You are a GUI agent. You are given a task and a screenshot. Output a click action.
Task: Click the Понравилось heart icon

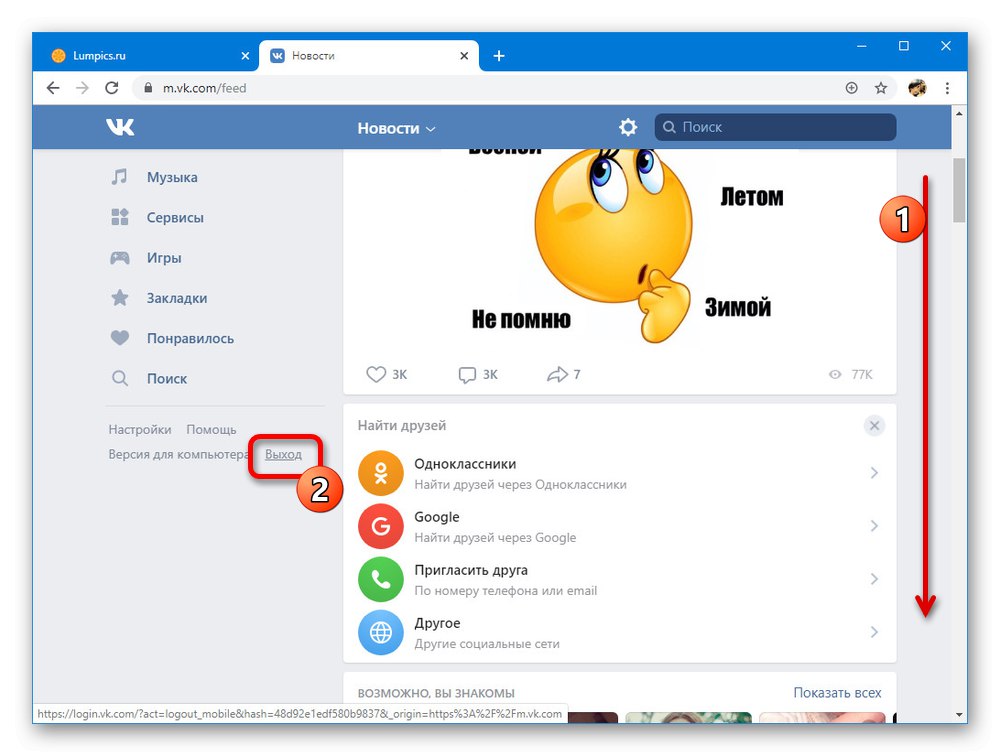click(119, 337)
